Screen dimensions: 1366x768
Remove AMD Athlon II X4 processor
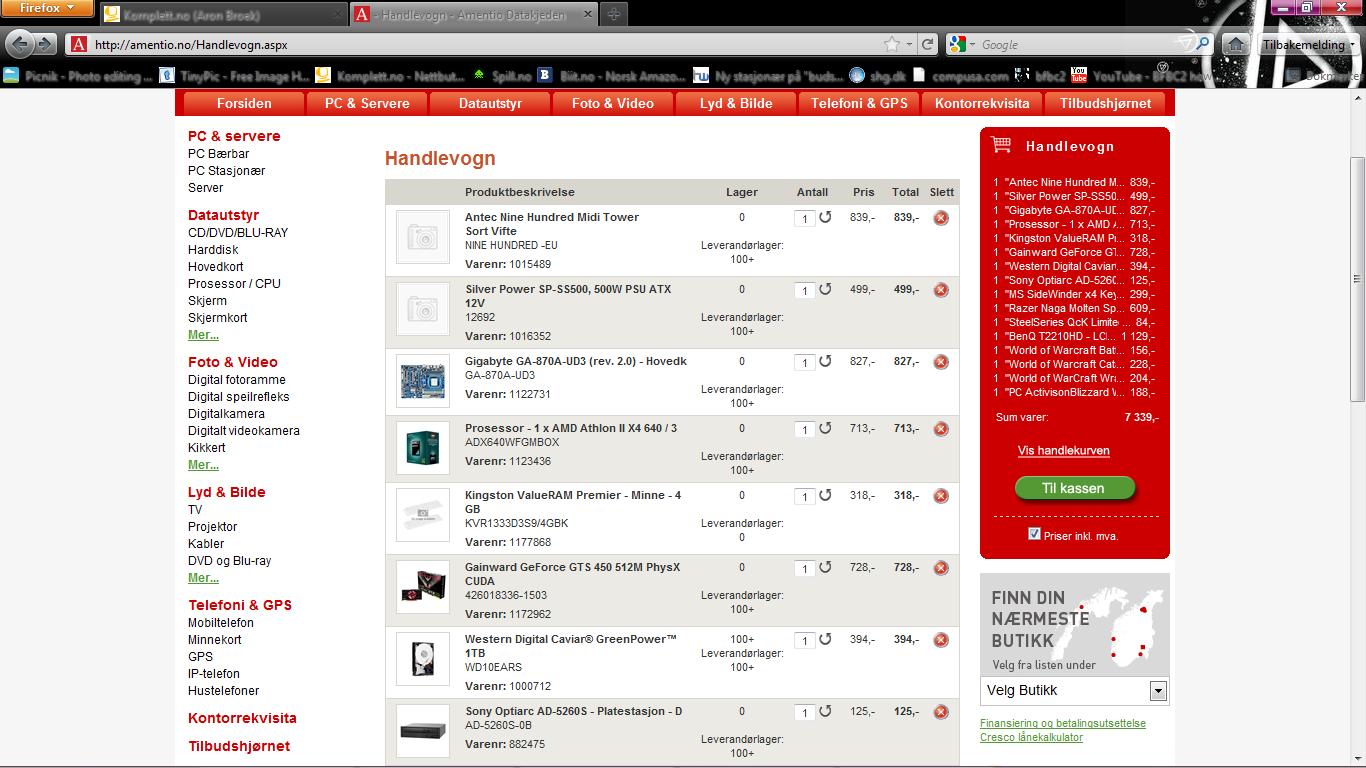click(x=941, y=429)
